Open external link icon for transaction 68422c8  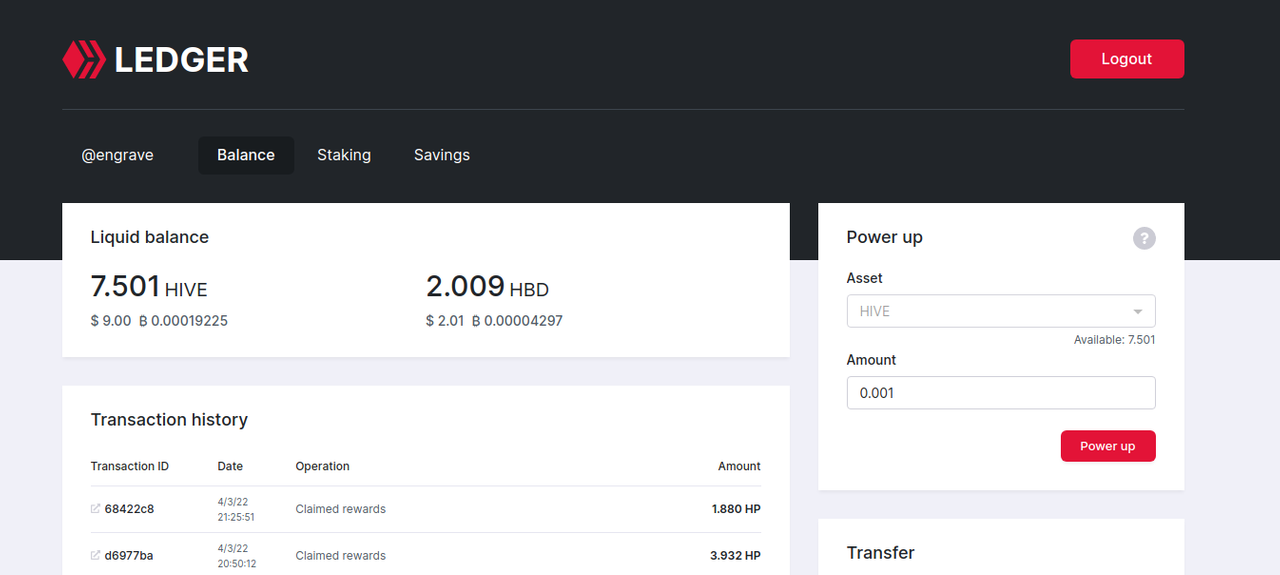96,509
